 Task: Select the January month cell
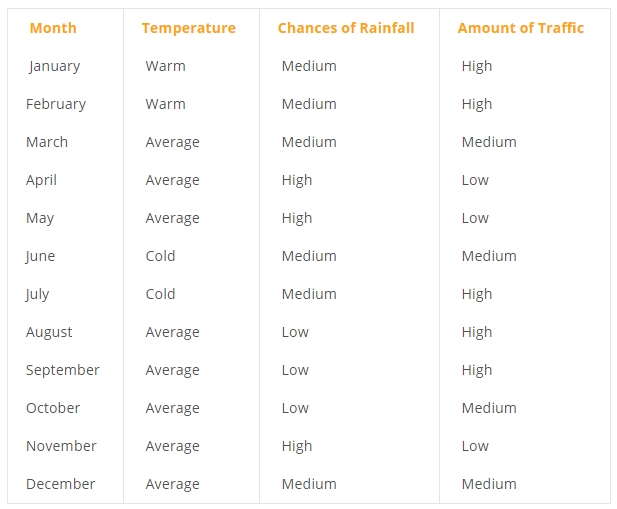54,66
